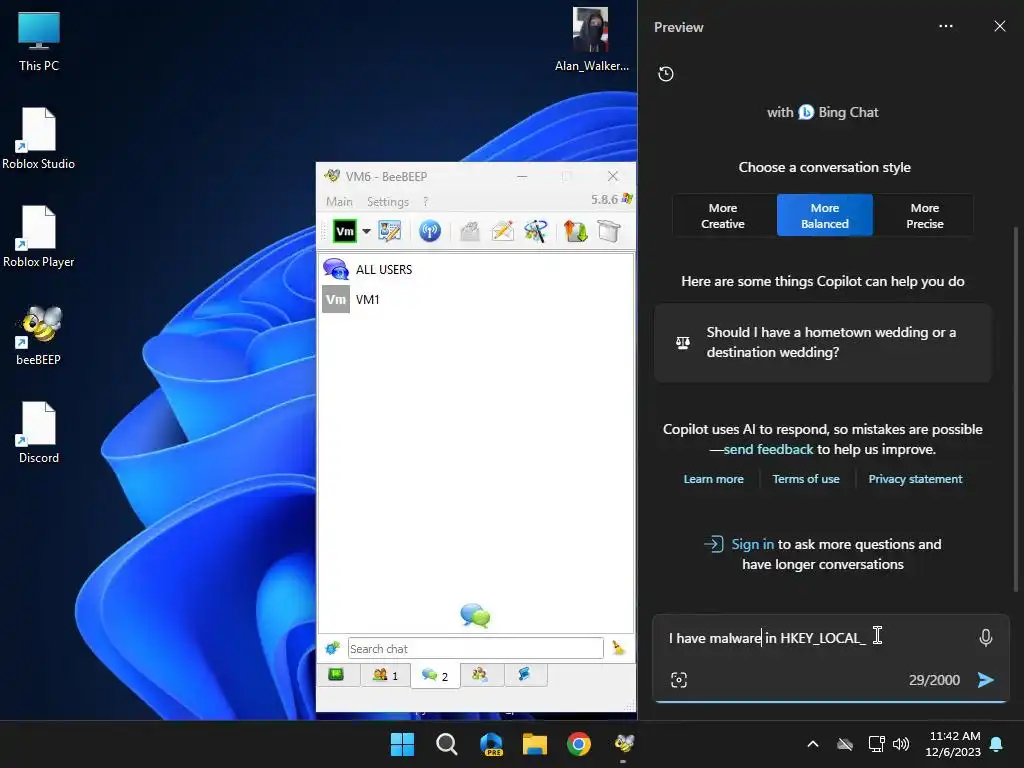Image resolution: width=1024 pixels, height=768 pixels.
Task: Select More Precise conversation style
Action: point(925,216)
